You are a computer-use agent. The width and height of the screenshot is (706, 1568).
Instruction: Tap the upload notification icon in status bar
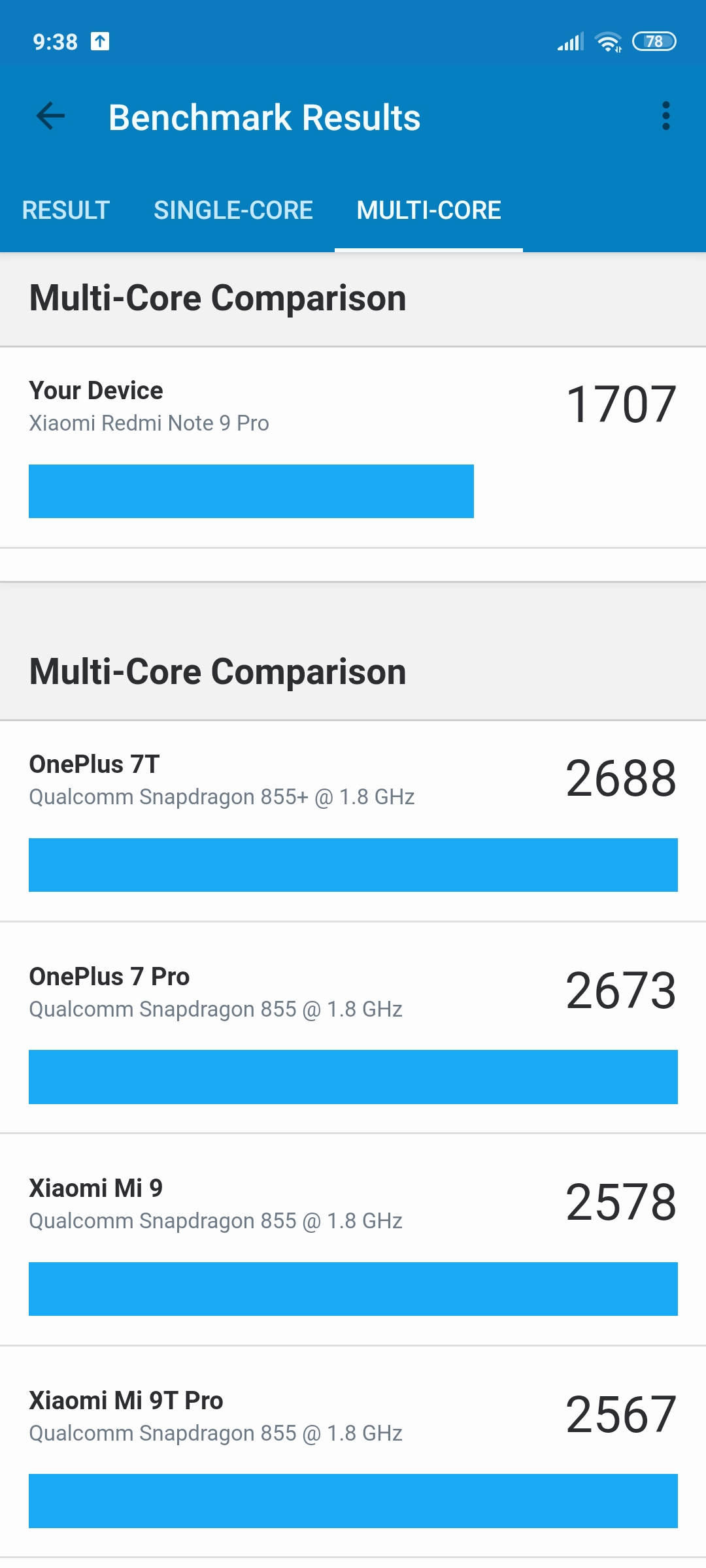pyautogui.click(x=100, y=41)
